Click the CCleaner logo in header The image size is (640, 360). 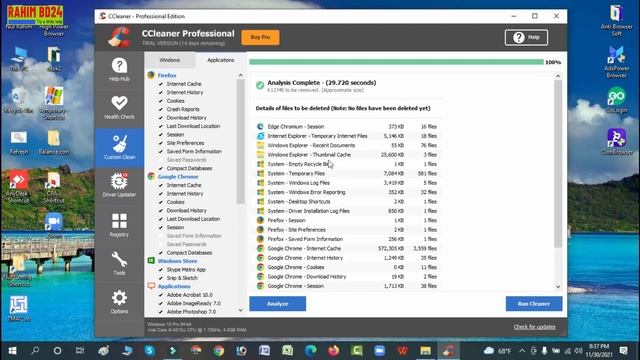click(120, 37)
